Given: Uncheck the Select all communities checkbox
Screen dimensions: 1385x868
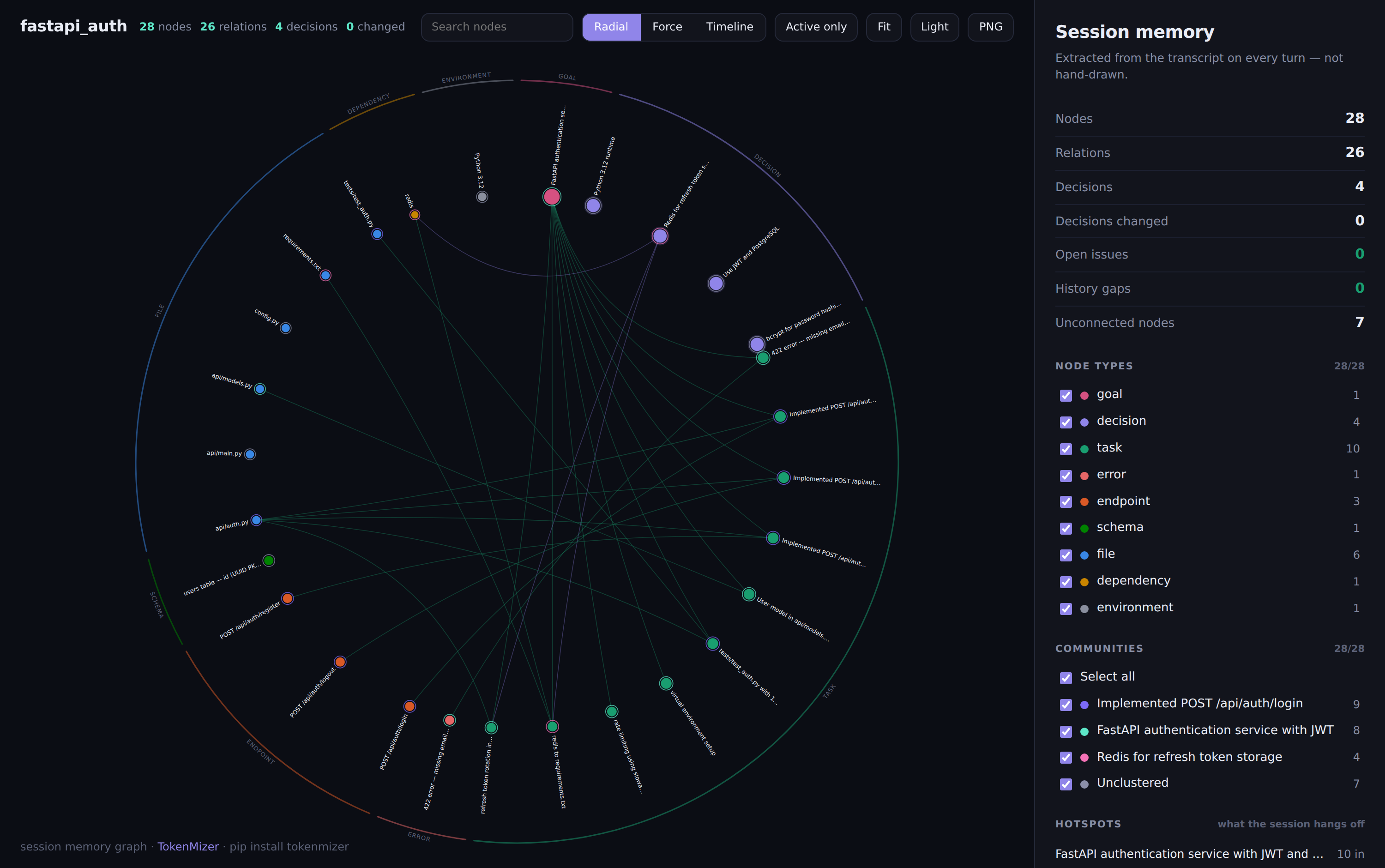Looking at the screenshot, I should click(x=1066, y=678).
